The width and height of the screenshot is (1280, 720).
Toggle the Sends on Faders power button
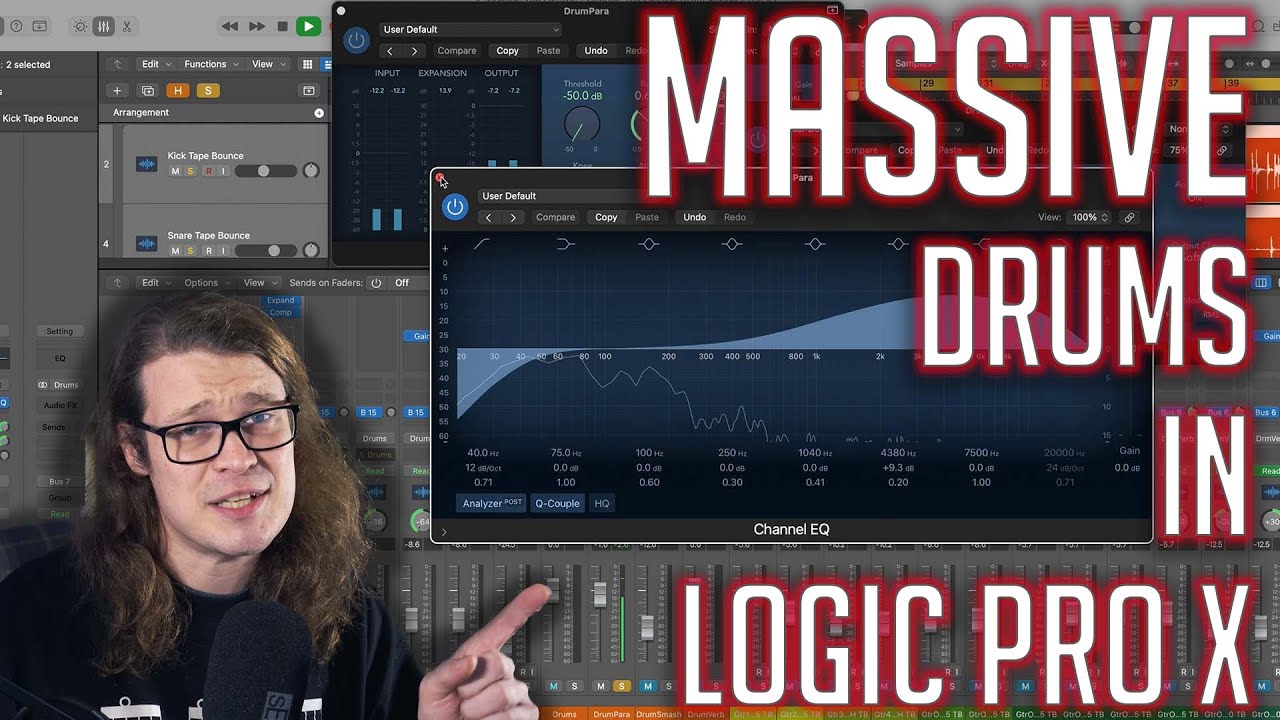tap(376, 283)
